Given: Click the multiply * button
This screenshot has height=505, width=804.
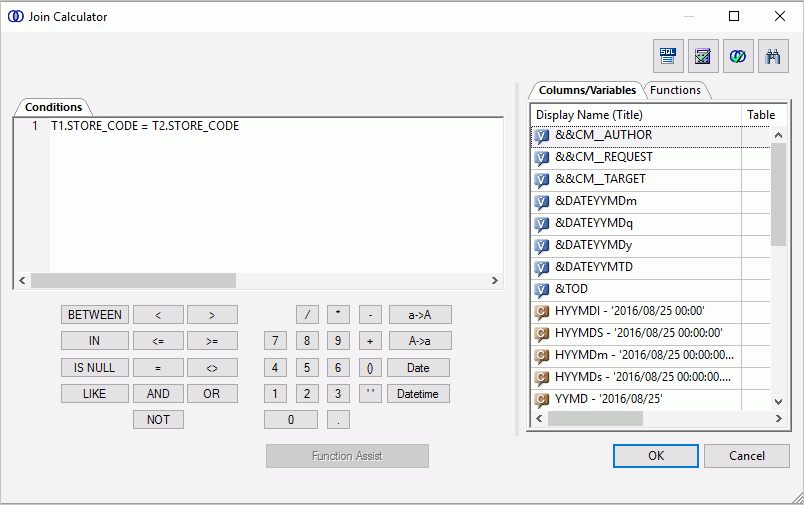Looking at the screenshot, I should pyautogui.click(x=338, y=315).
